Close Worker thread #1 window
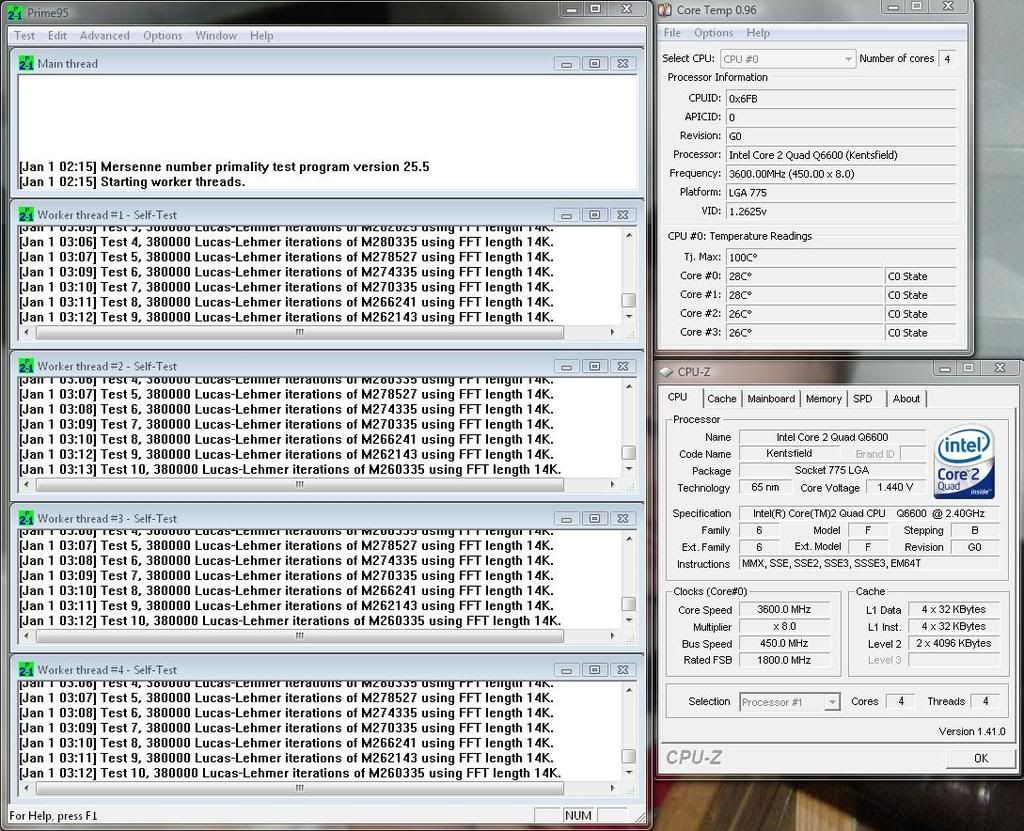Screen dimensions: 1024x831 (623, 216)
